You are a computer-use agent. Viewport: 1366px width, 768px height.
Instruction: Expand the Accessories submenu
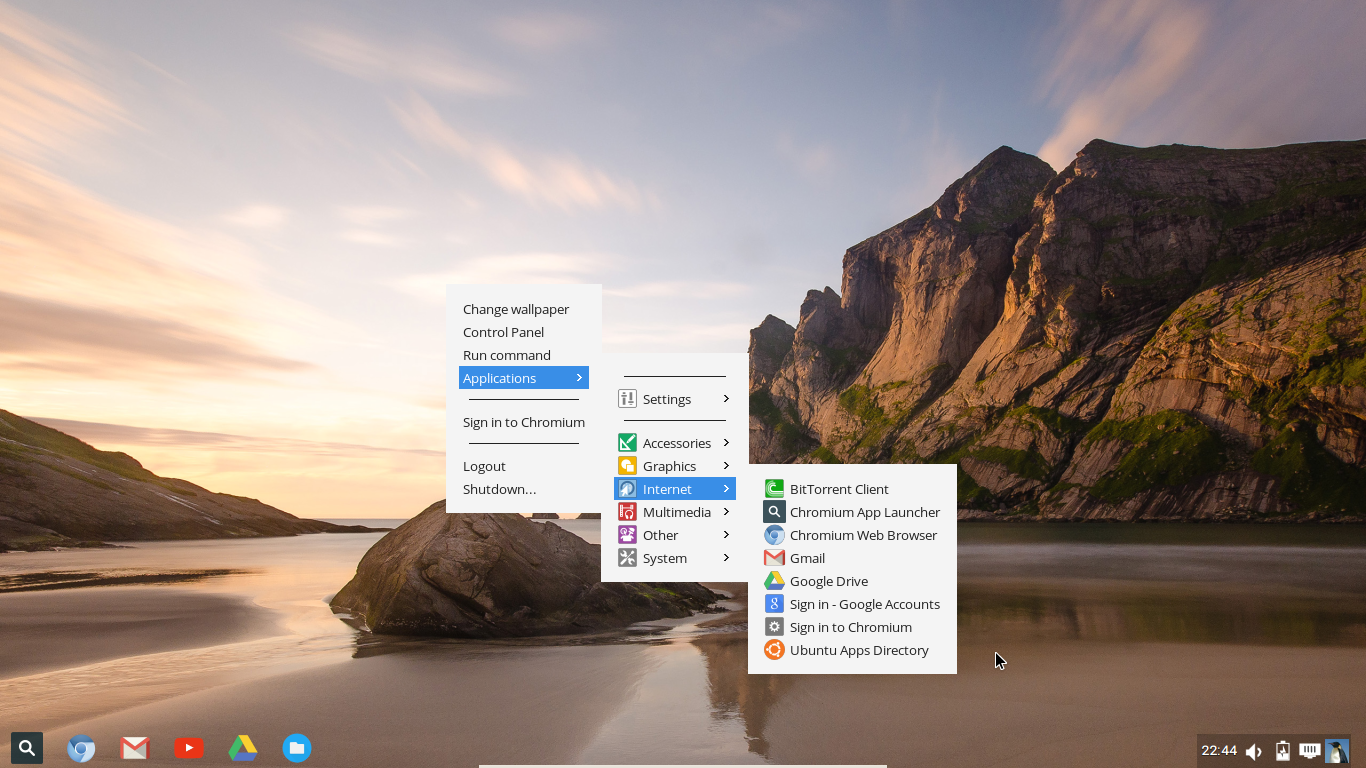coord(674,443)
